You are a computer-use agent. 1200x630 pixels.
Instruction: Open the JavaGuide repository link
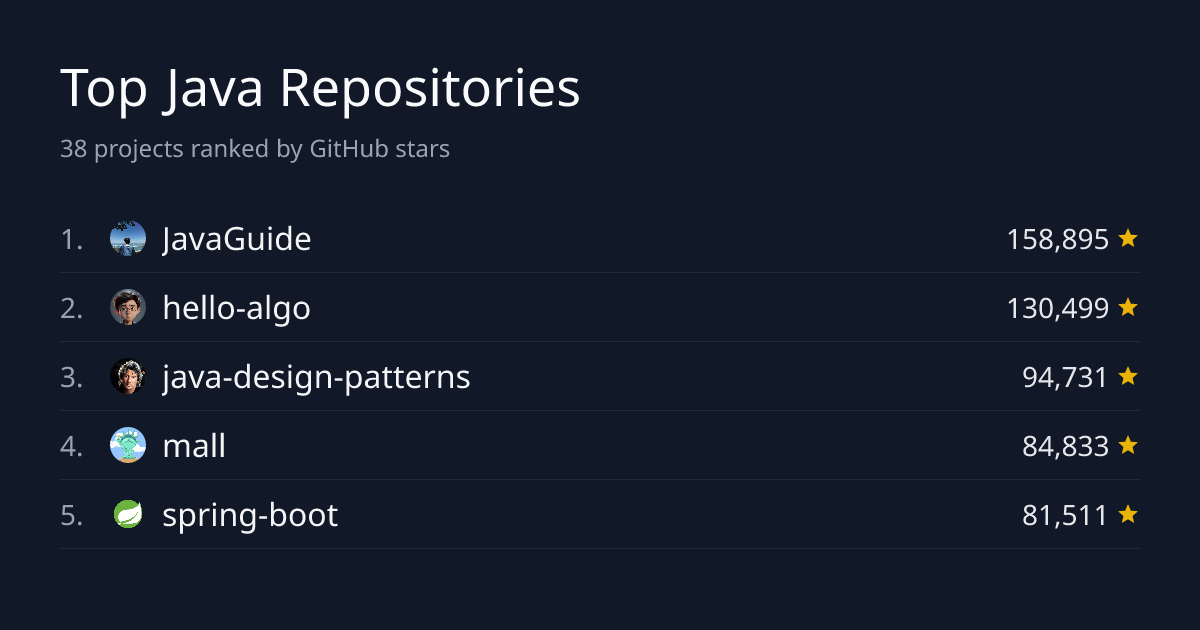(237, 240)
